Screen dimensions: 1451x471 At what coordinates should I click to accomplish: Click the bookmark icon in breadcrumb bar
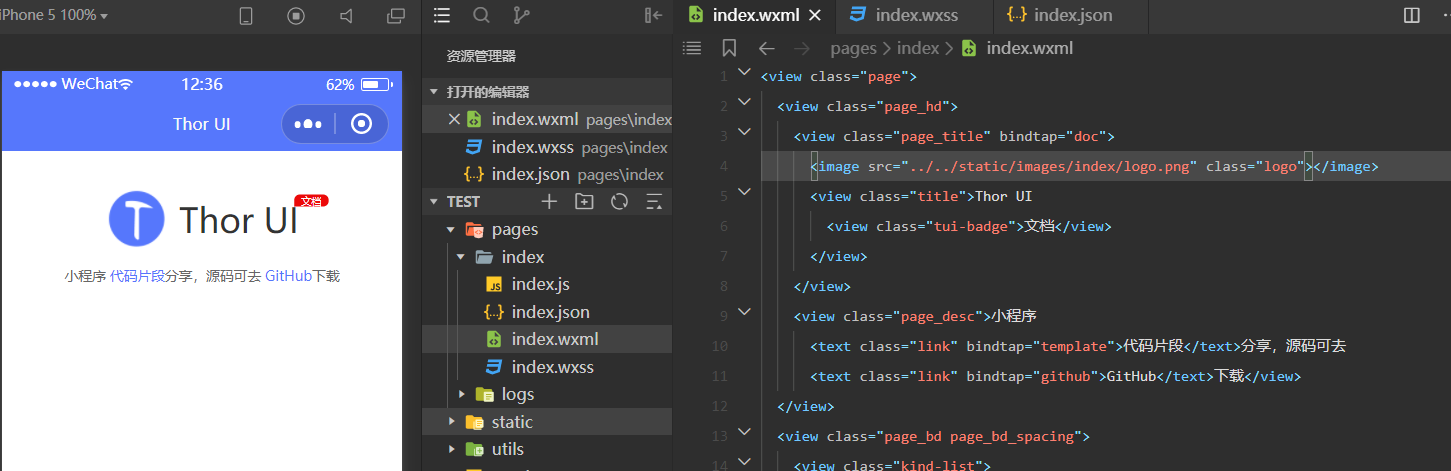coord(729,48)
